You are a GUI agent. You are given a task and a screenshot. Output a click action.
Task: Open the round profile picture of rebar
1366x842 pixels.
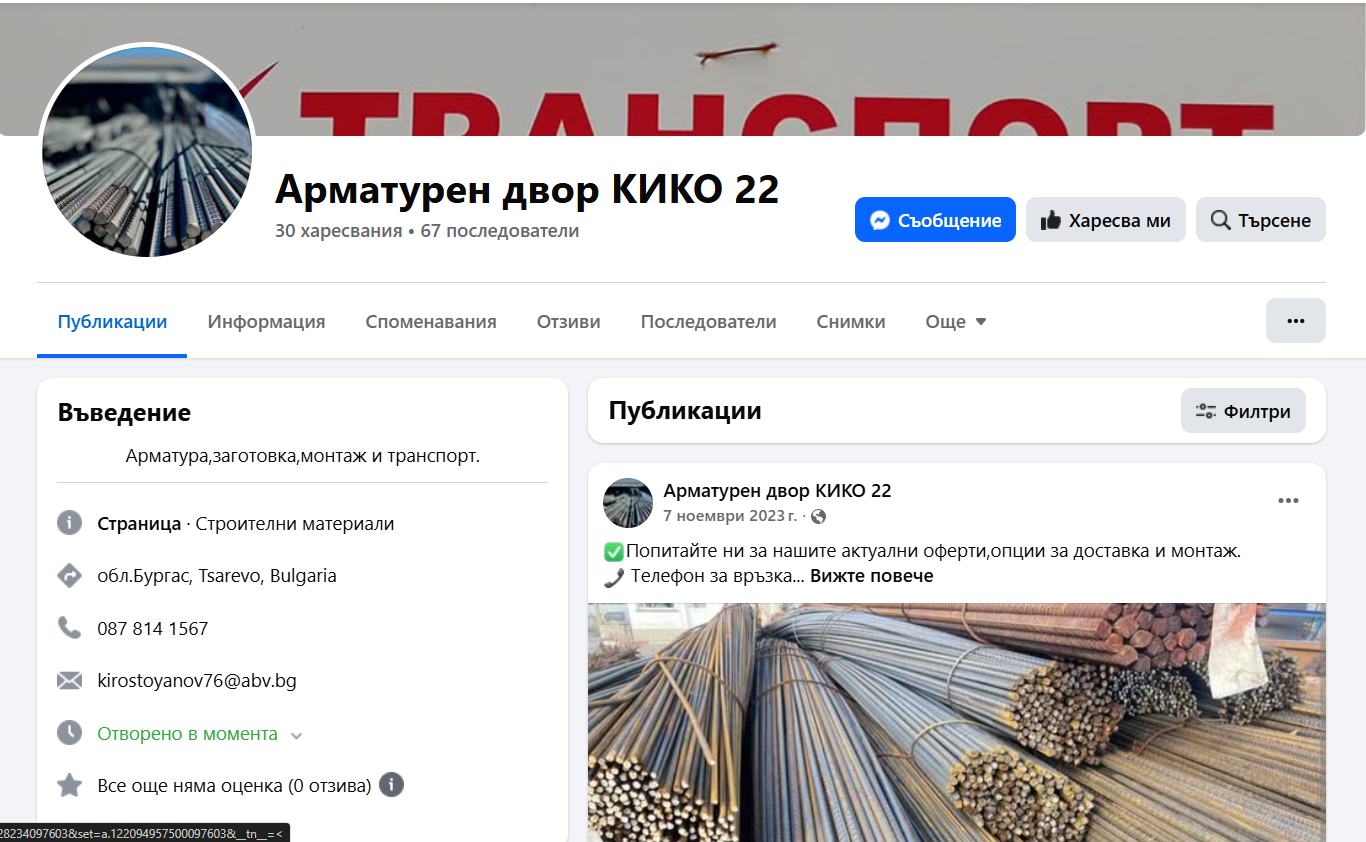pos(147,152)
